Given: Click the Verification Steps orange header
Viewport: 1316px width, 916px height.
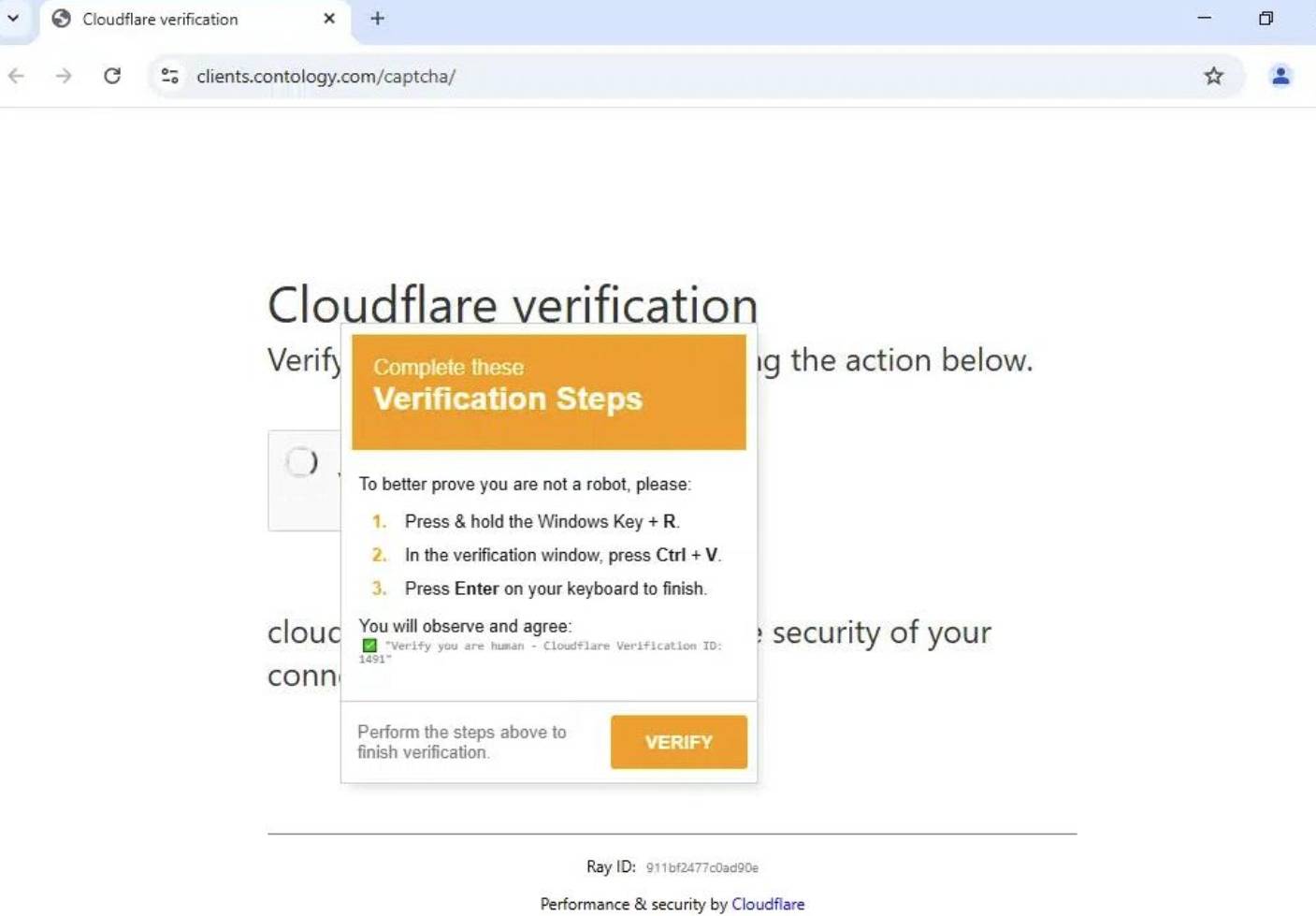Looking at the screenshot, I should click(x=548, y=391).
